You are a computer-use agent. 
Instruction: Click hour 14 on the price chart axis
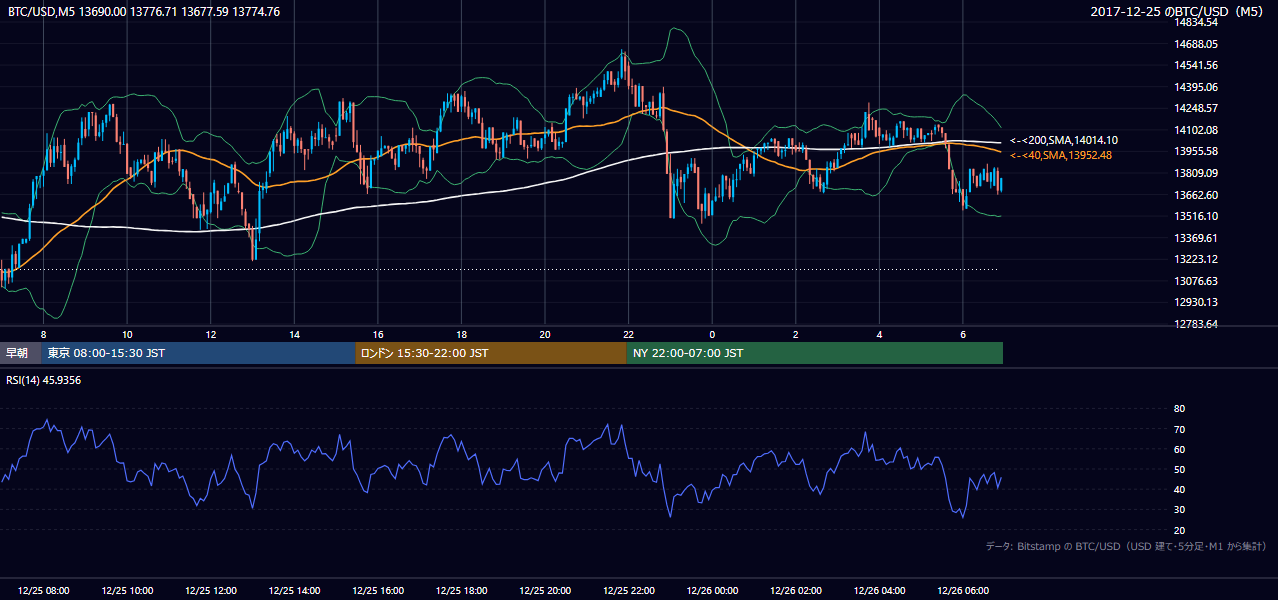point(294,334)
